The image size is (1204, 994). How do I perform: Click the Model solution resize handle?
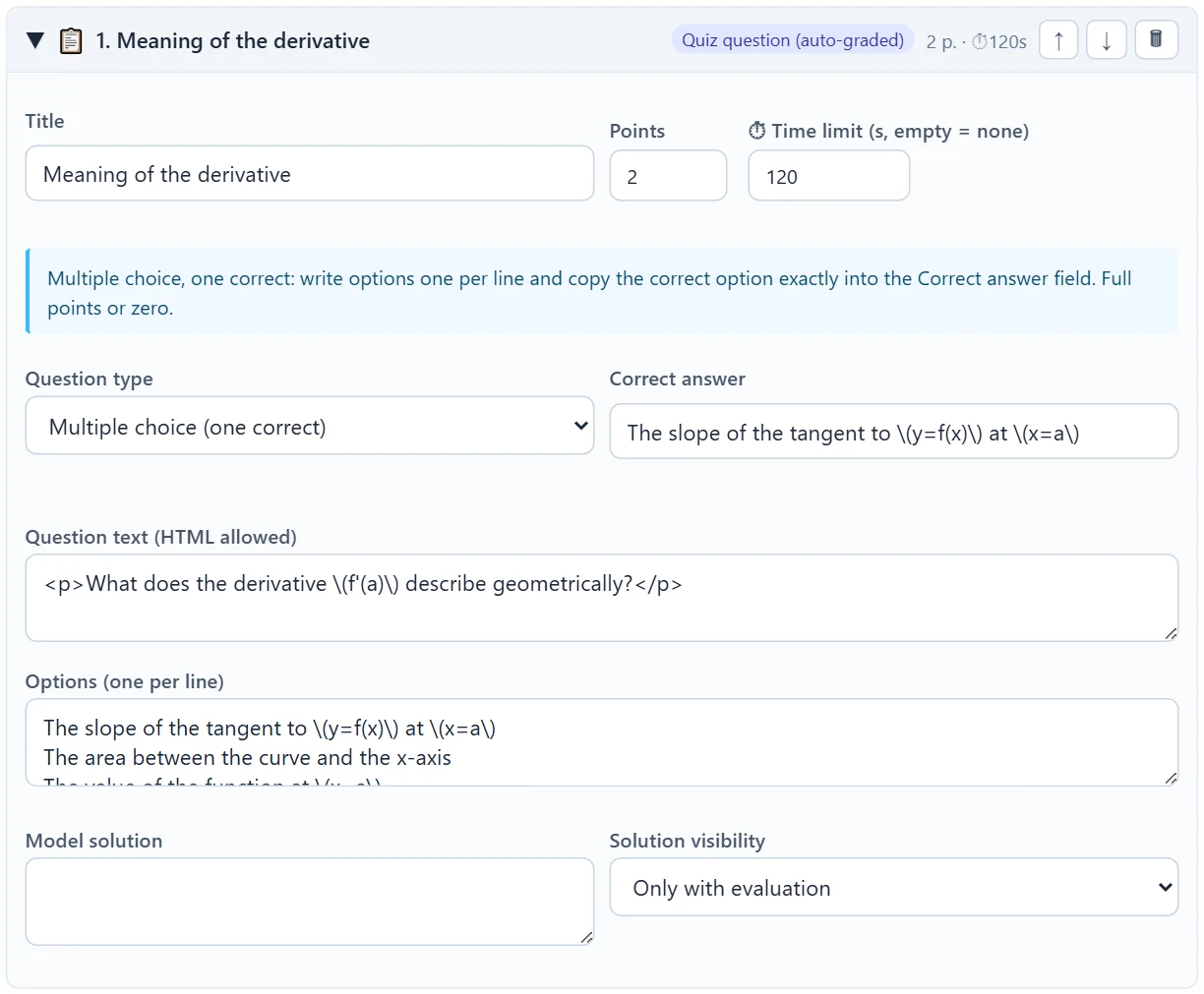586,937
